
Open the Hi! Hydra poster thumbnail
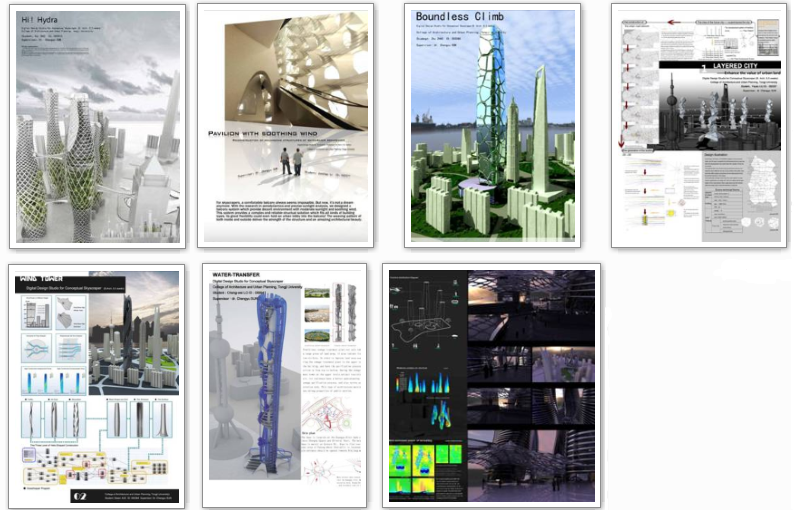point(97,127)
